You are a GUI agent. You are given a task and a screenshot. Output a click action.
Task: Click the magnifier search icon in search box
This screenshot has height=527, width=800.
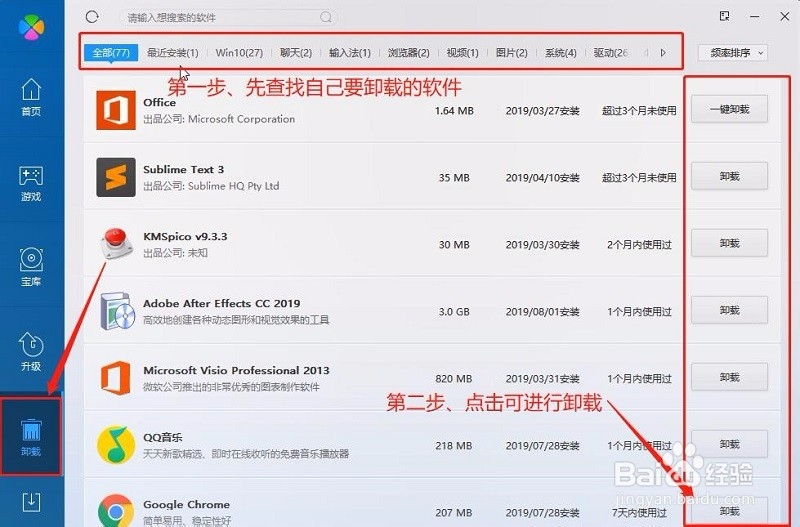pos(326,17)
